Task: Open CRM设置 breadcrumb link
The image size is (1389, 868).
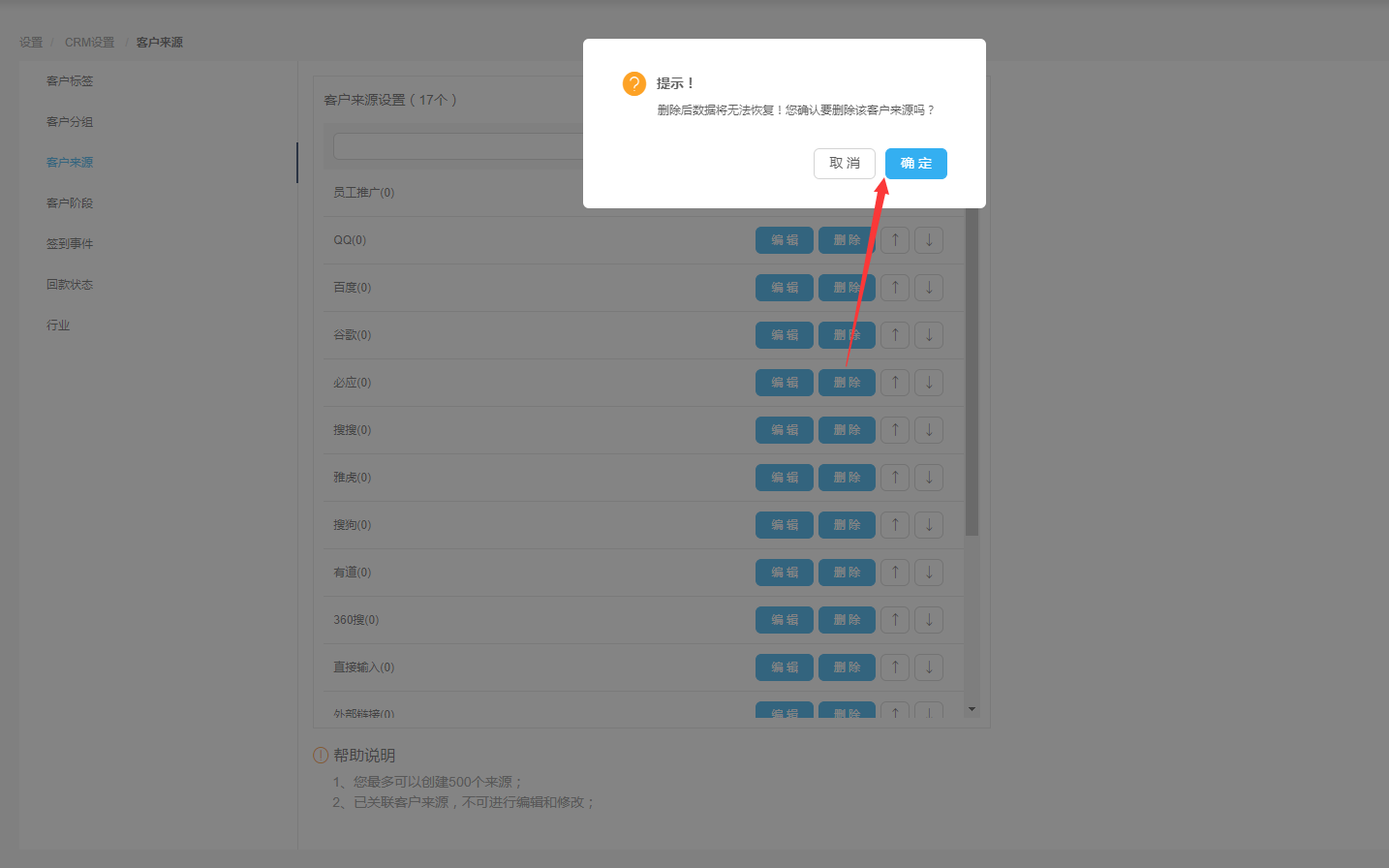Action: pos(89,43)
